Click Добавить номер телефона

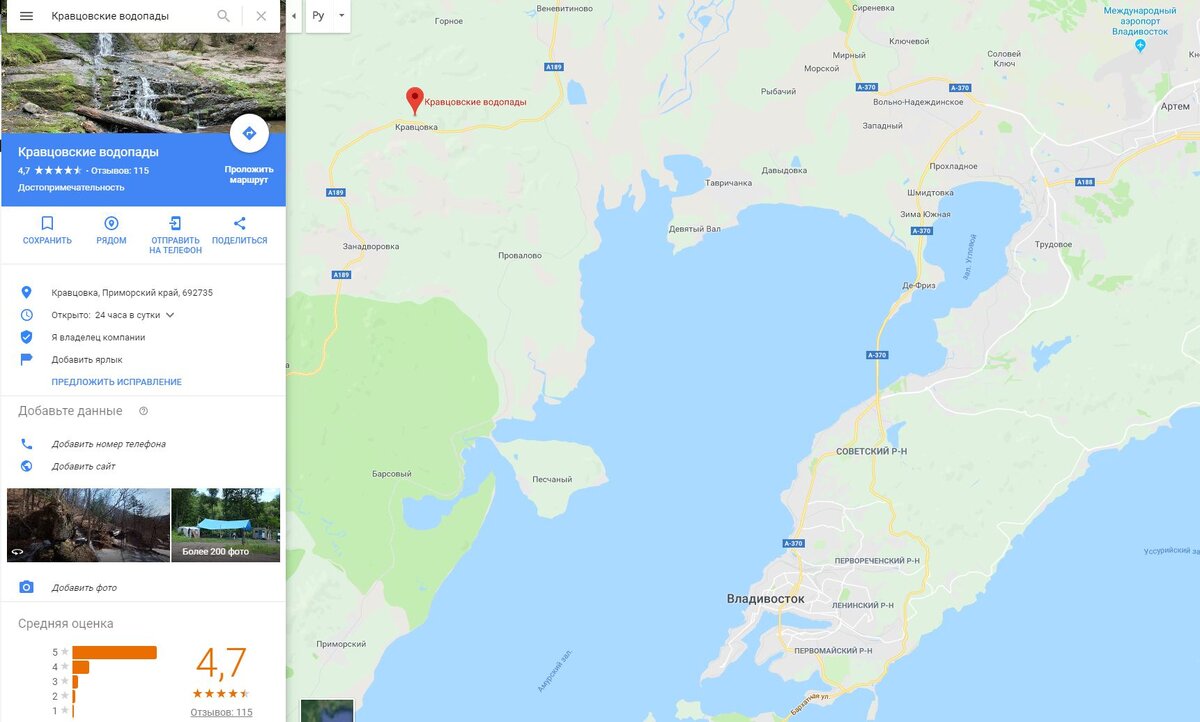point(108,444)
